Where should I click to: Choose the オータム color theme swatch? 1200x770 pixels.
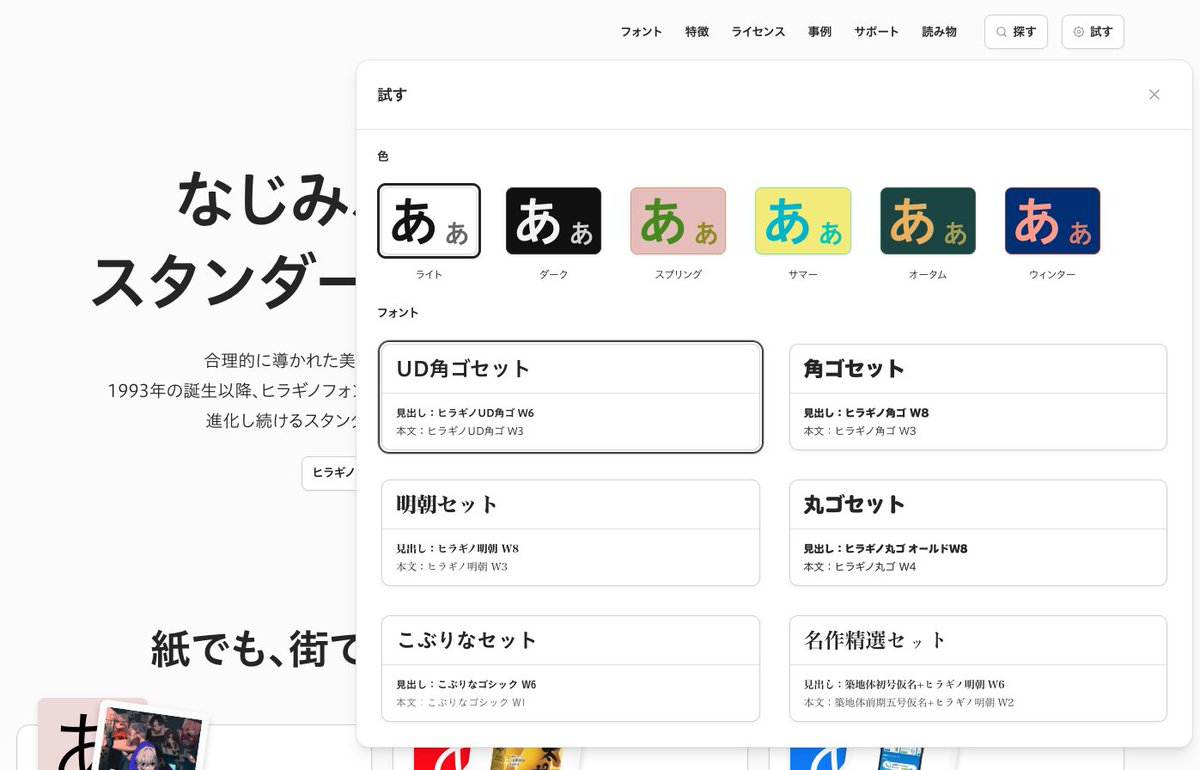[928, 221]
